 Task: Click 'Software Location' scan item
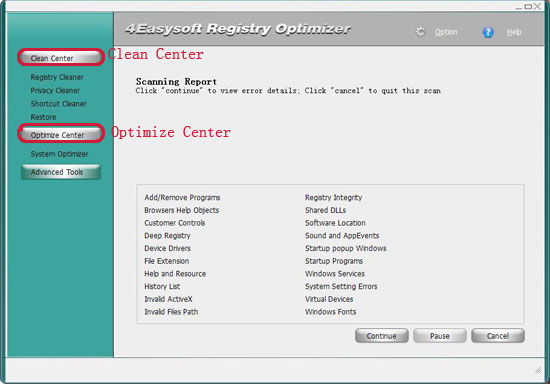coord(335,223)
